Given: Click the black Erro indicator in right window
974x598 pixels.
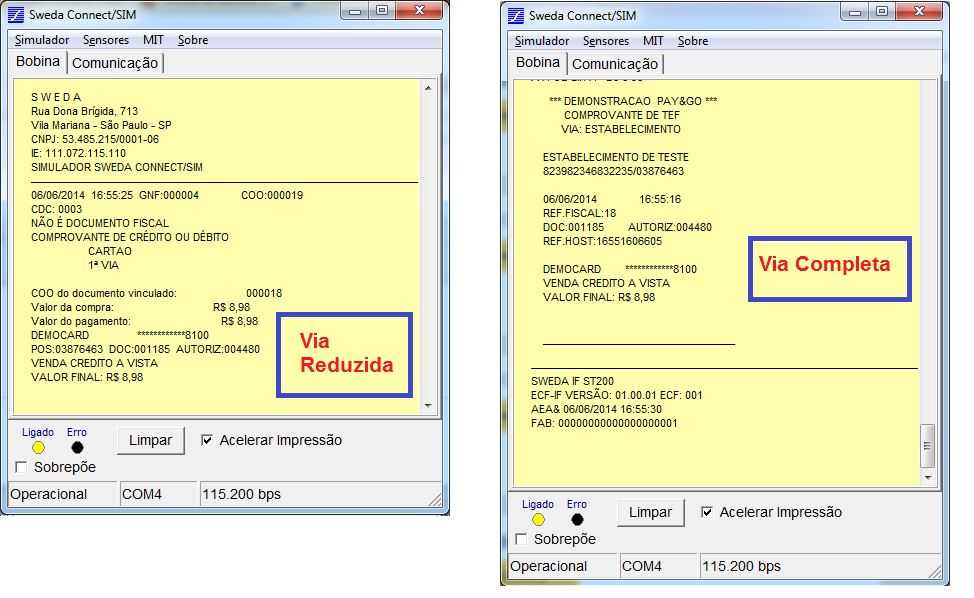Looking at the screenshot, I should [x=577, y=520].
